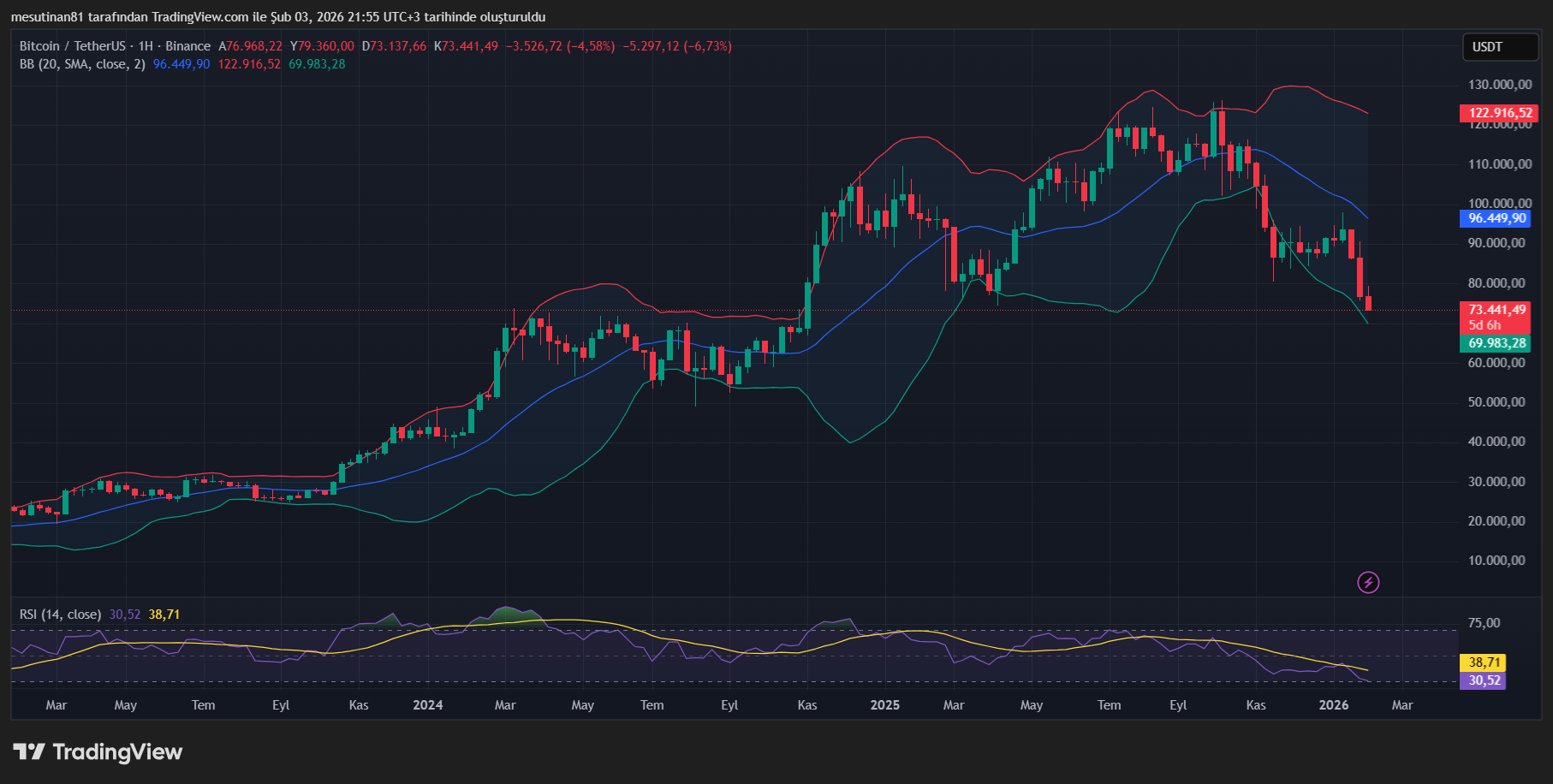Click the Binance exchange name in the title

(187, 46)
